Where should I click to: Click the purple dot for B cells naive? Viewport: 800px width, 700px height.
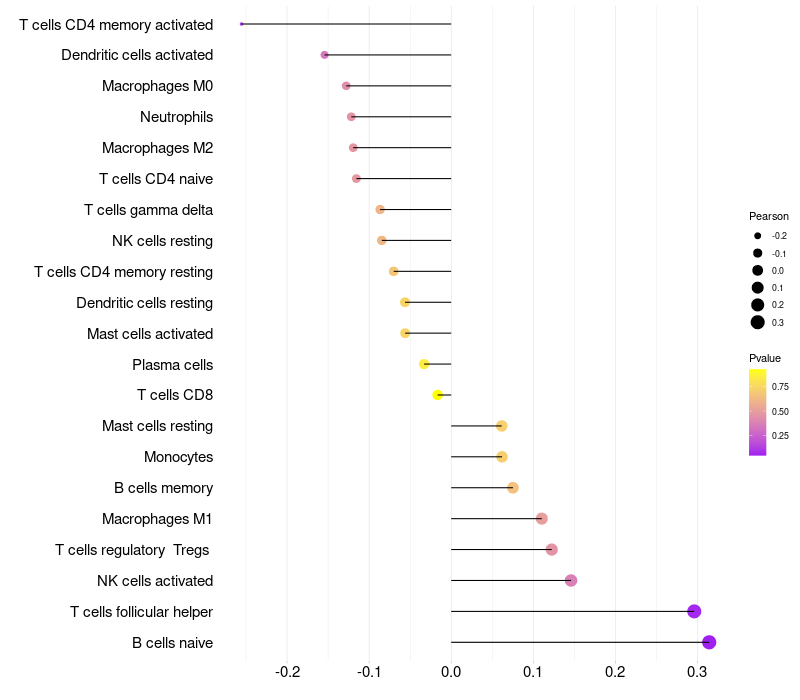(x=709, y=642)
